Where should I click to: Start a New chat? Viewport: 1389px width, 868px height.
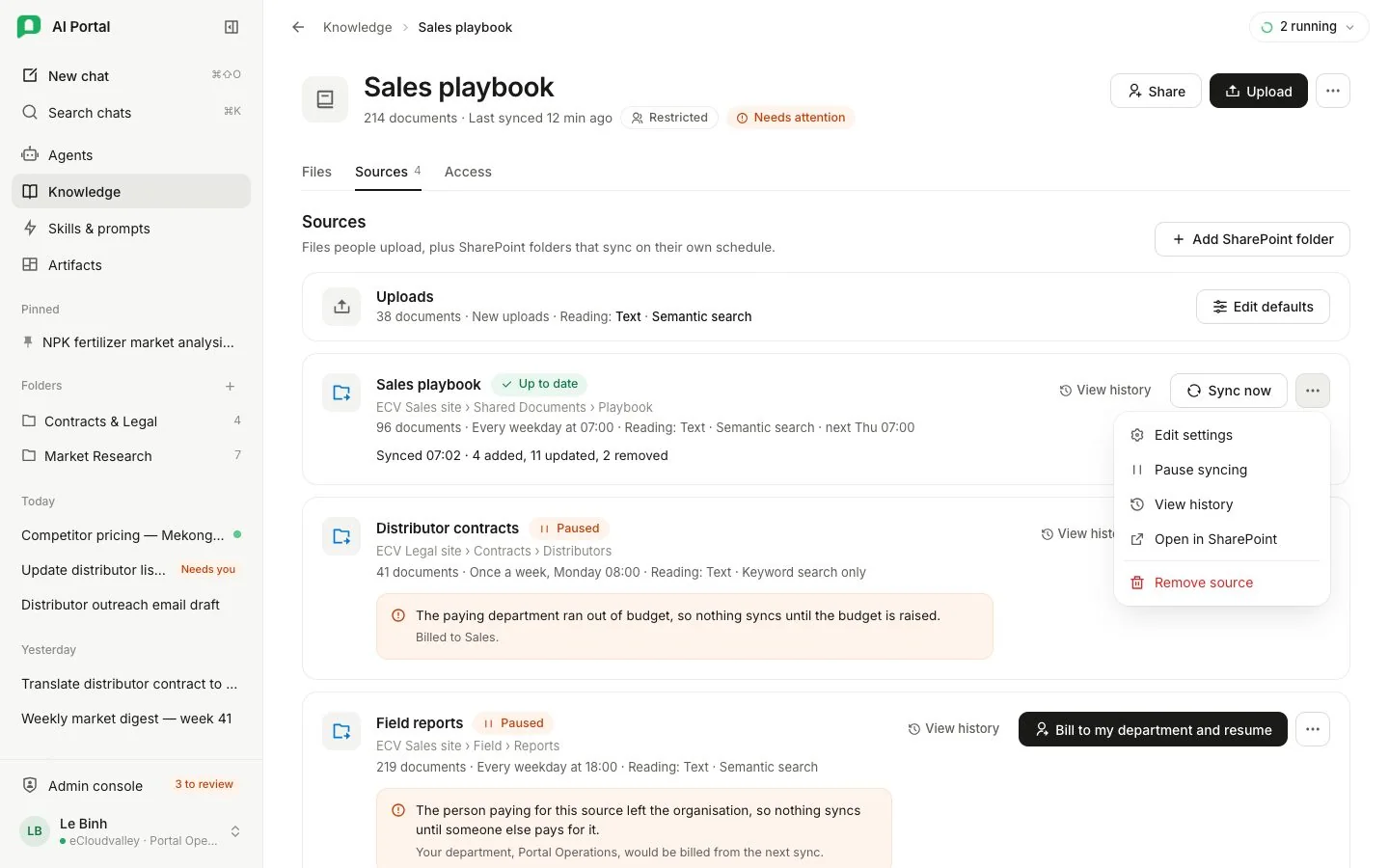coord(131,76)
